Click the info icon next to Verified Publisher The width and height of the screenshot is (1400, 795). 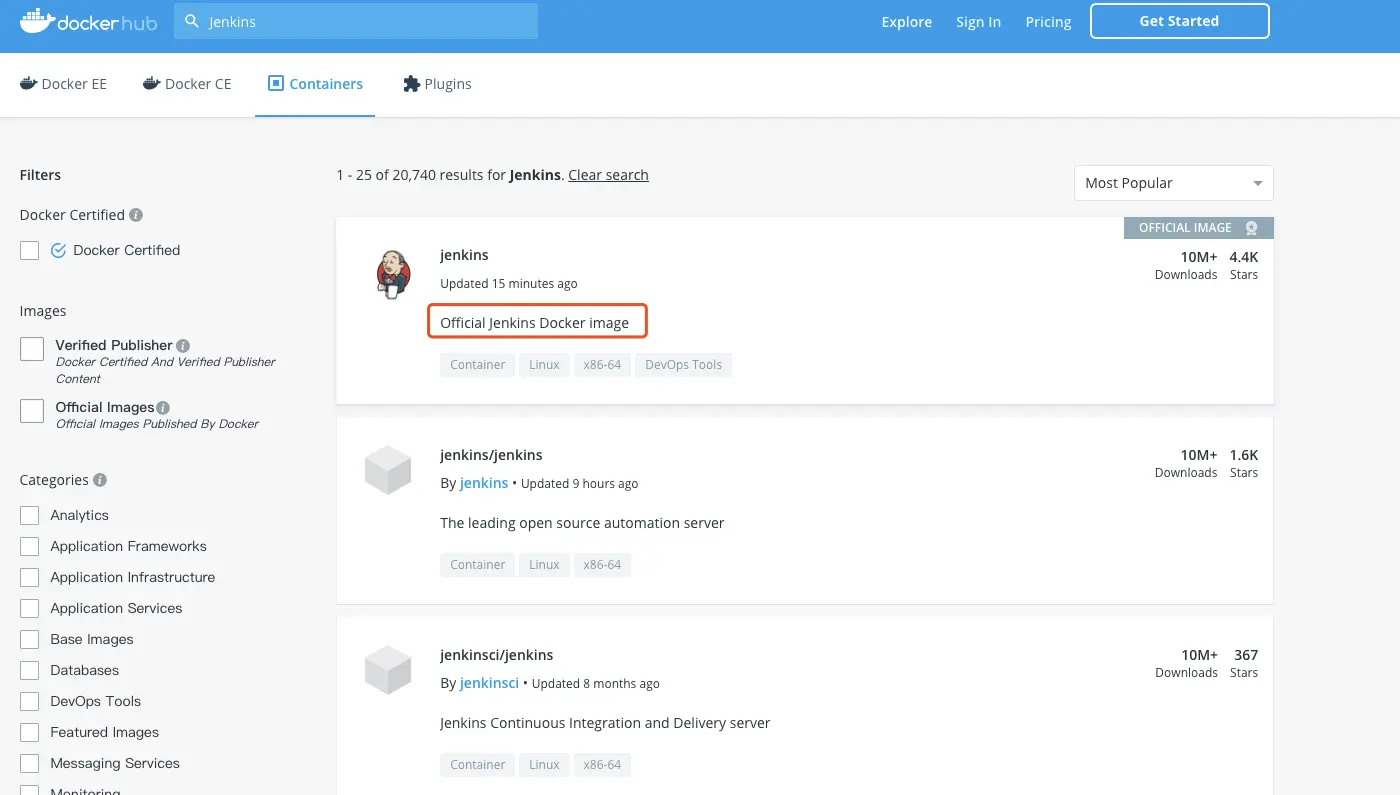pyautogui.click(x=183, y=345)
